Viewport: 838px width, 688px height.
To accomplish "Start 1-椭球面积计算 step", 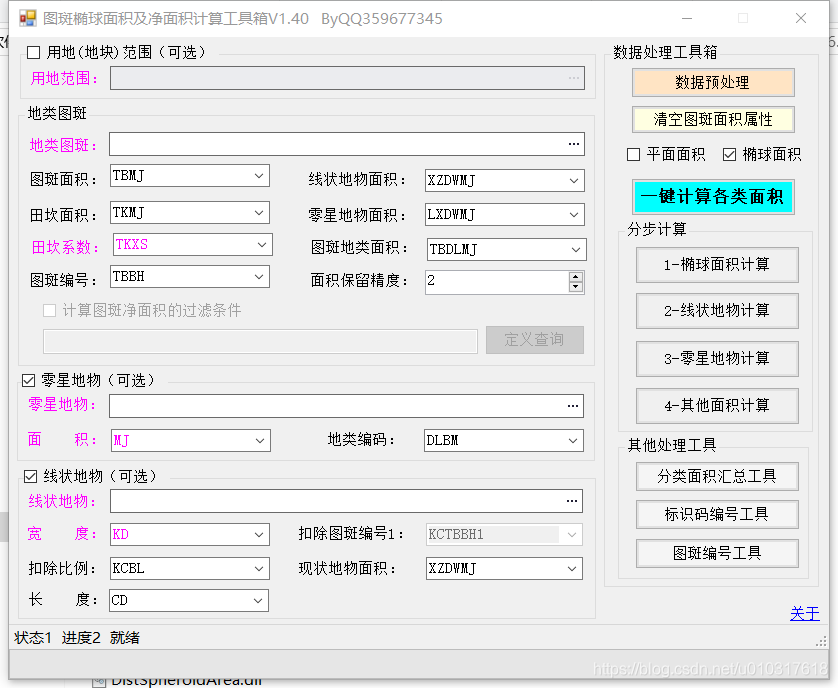I will coord(717,265).
